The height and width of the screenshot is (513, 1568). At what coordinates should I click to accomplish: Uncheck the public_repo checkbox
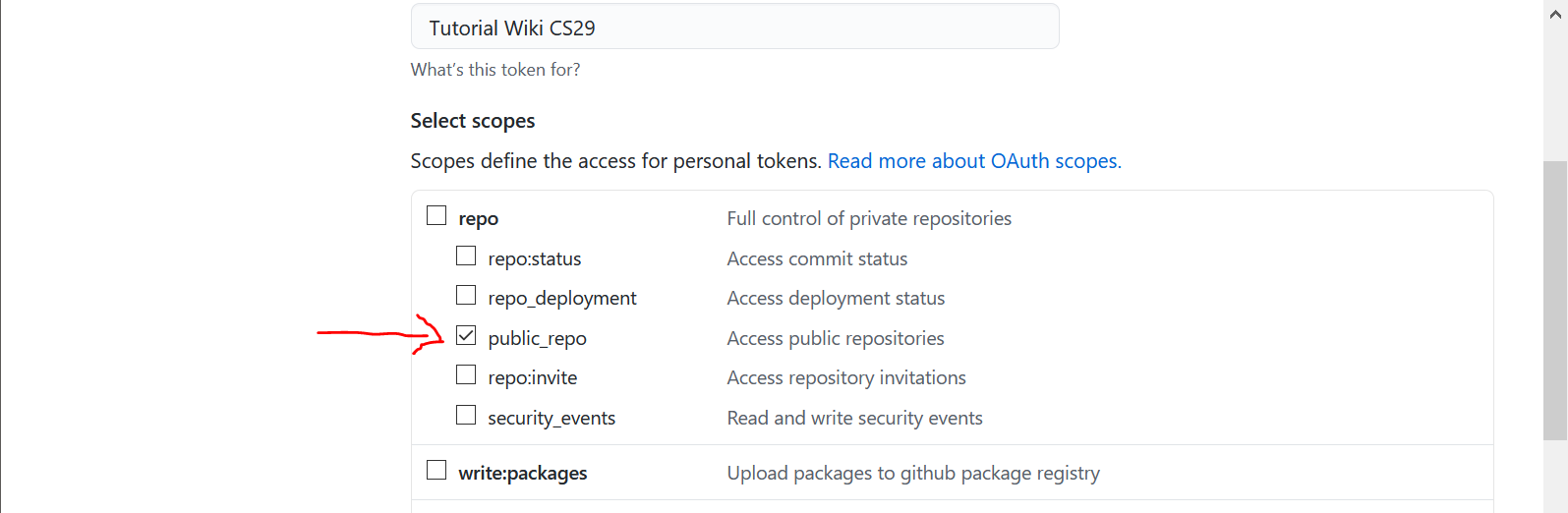click(x=466, y=335)
